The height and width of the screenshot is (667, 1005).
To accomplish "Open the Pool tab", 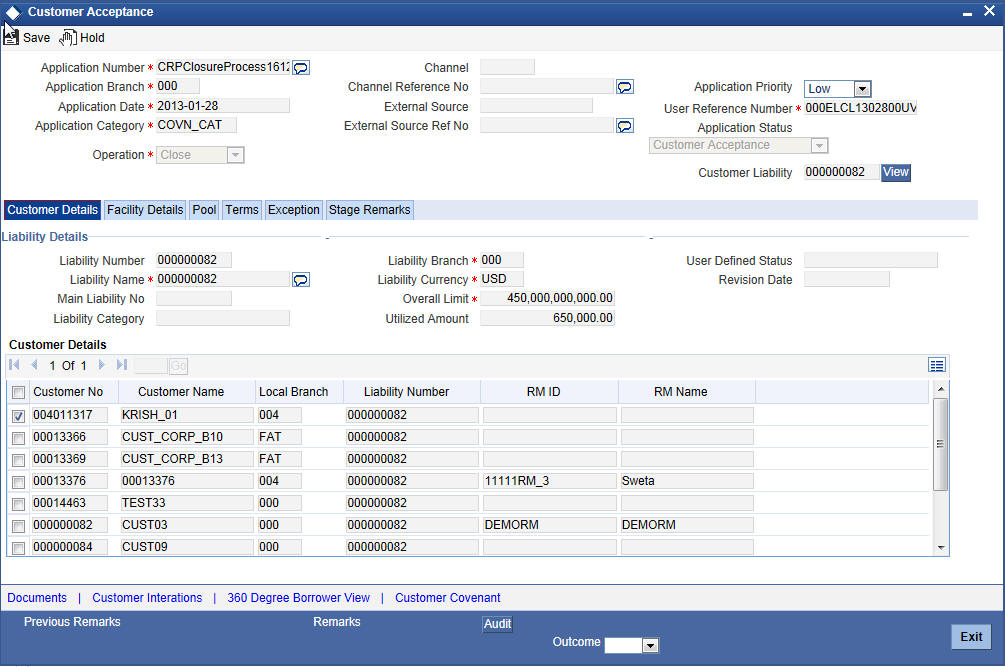I will pos(204,210).
